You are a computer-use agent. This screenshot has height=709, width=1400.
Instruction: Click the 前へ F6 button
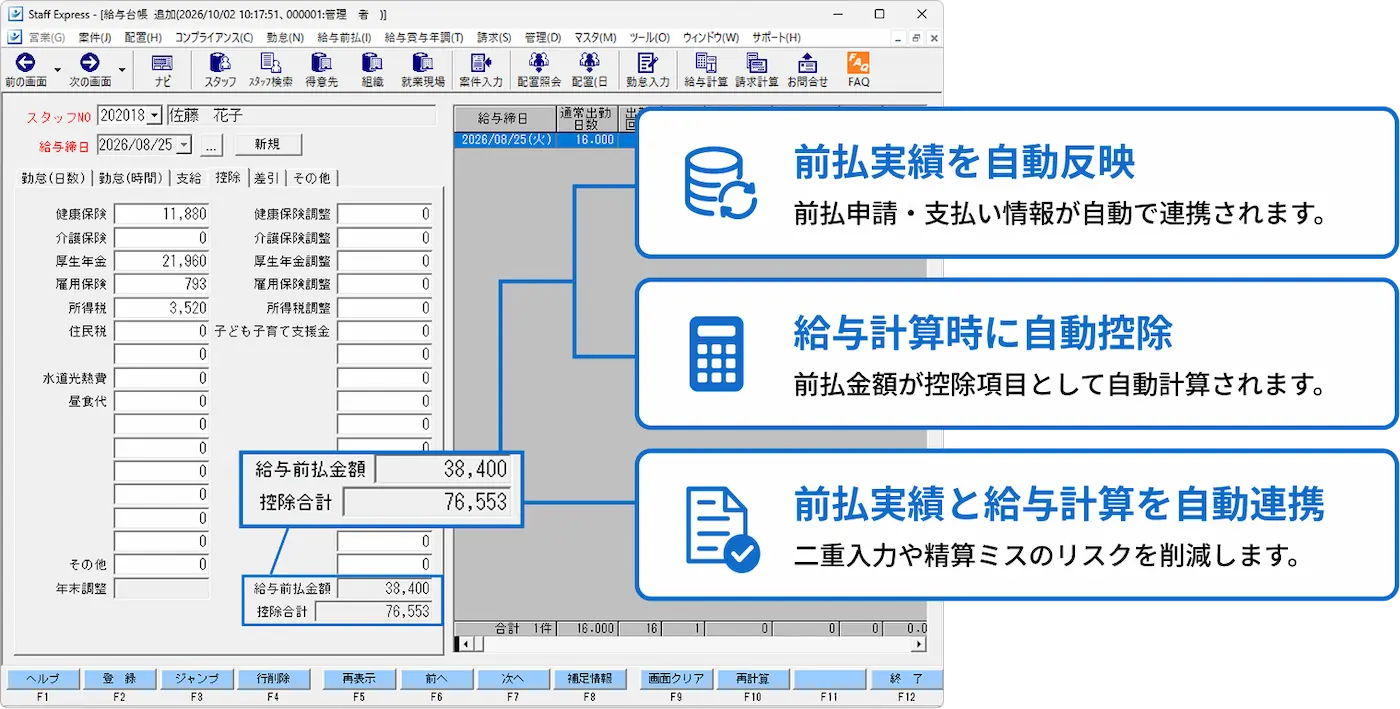click(436, 678)
